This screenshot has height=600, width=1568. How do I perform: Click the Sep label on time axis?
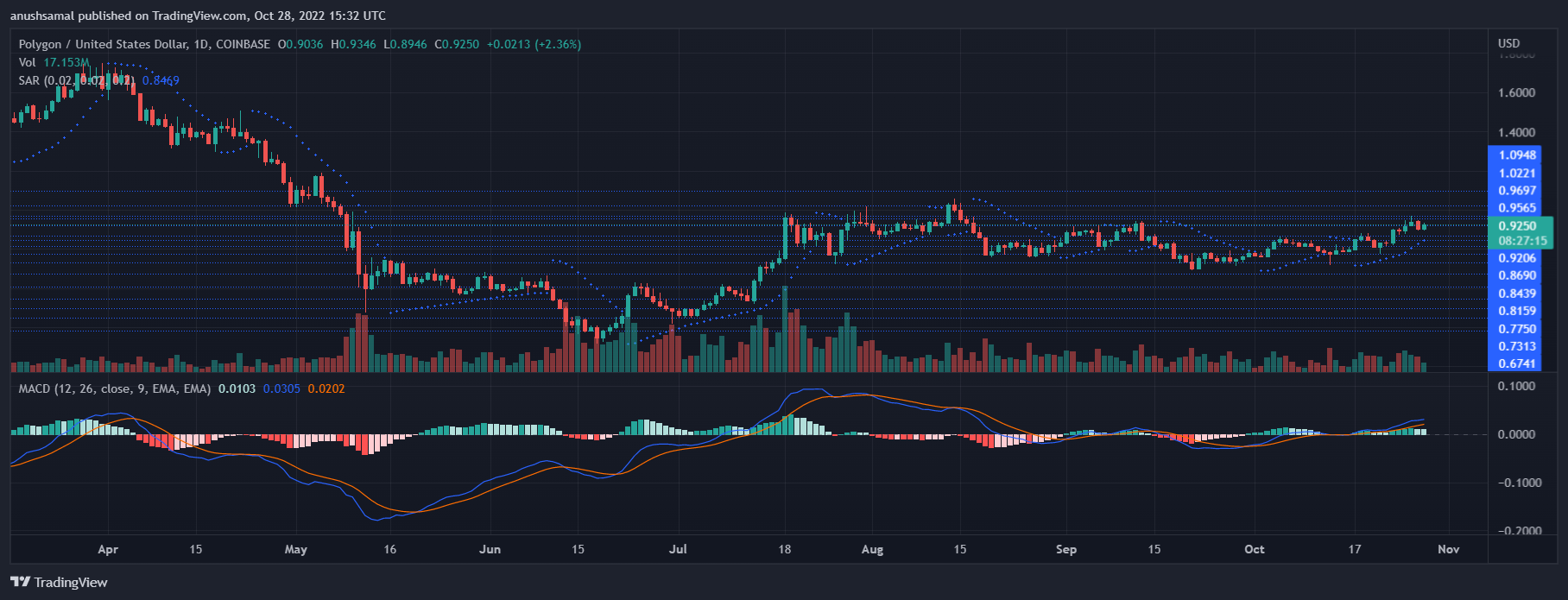click(x=1066, y=549)
